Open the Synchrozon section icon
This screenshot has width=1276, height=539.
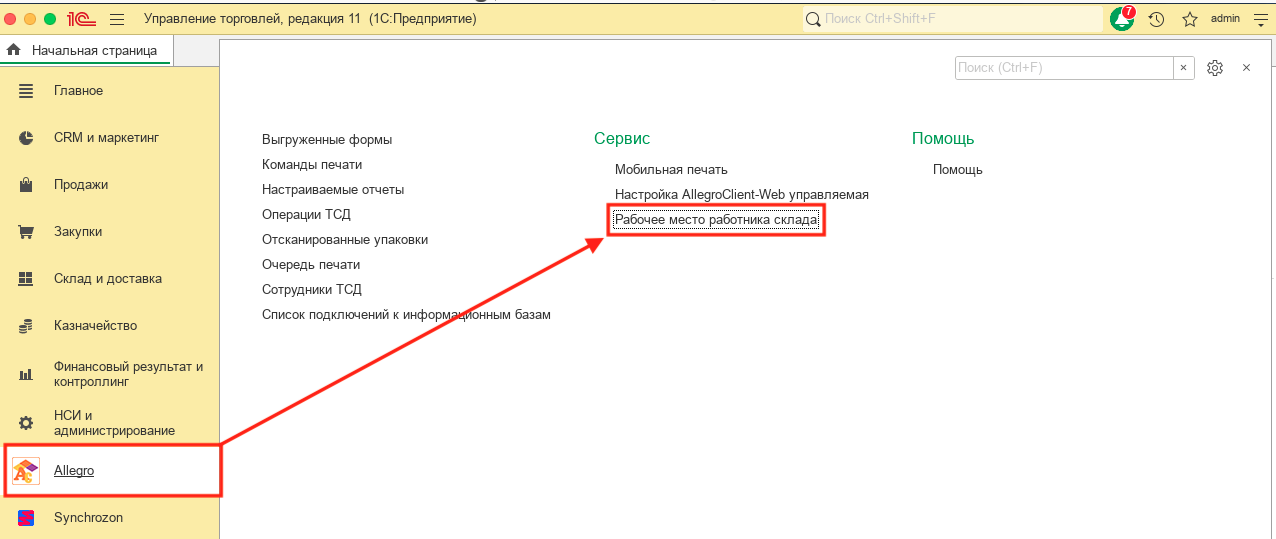point(26,517)
